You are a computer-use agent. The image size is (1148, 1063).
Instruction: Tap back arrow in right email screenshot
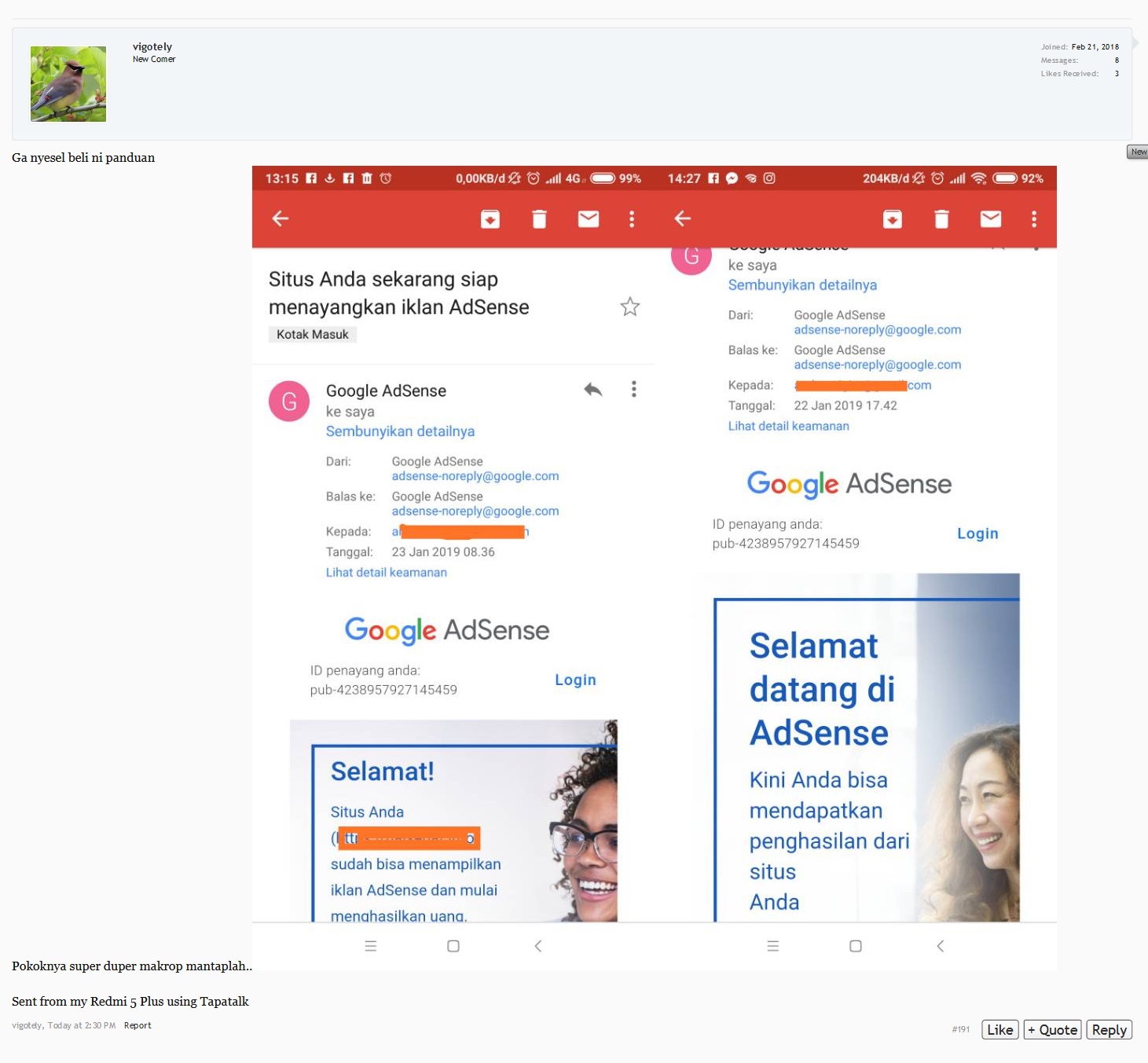tap(683, 218)
